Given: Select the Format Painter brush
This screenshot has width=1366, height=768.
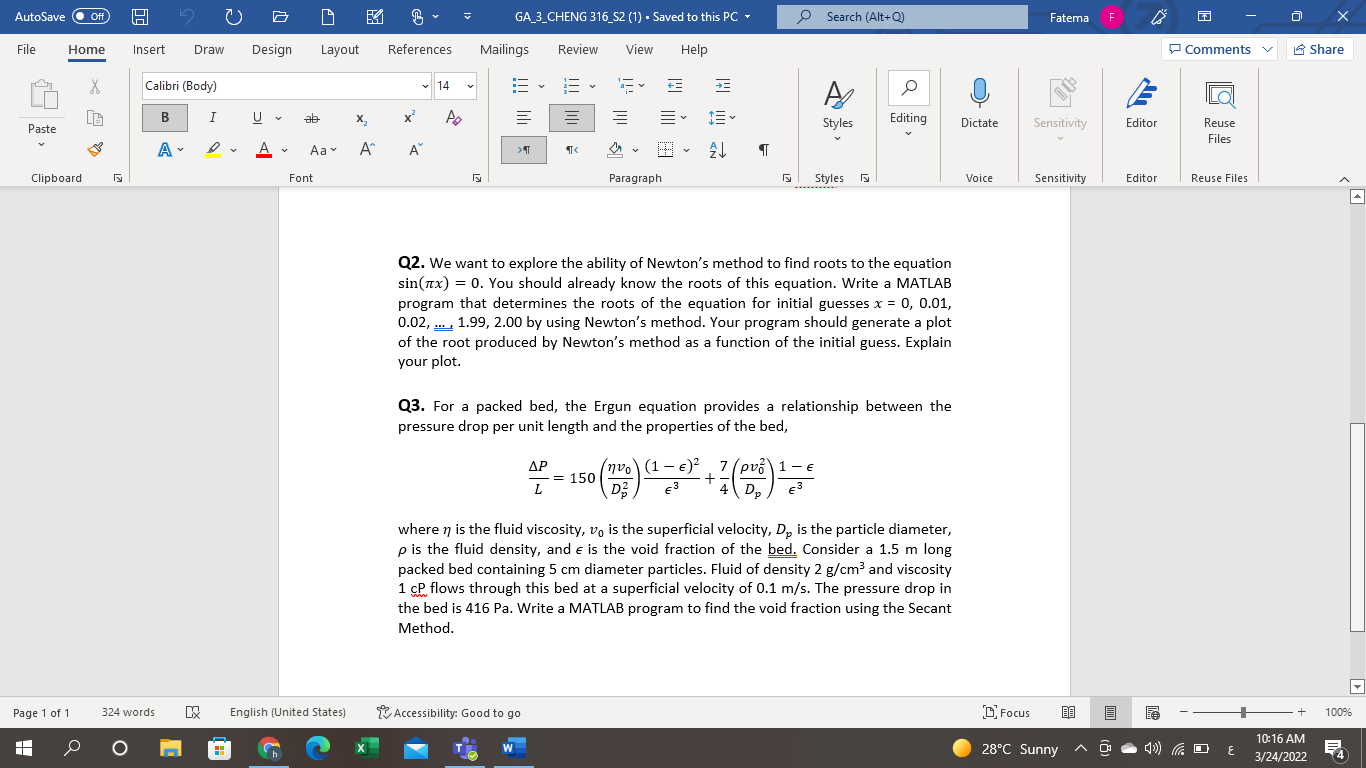Looking at the screenshot, I should 95,150.
